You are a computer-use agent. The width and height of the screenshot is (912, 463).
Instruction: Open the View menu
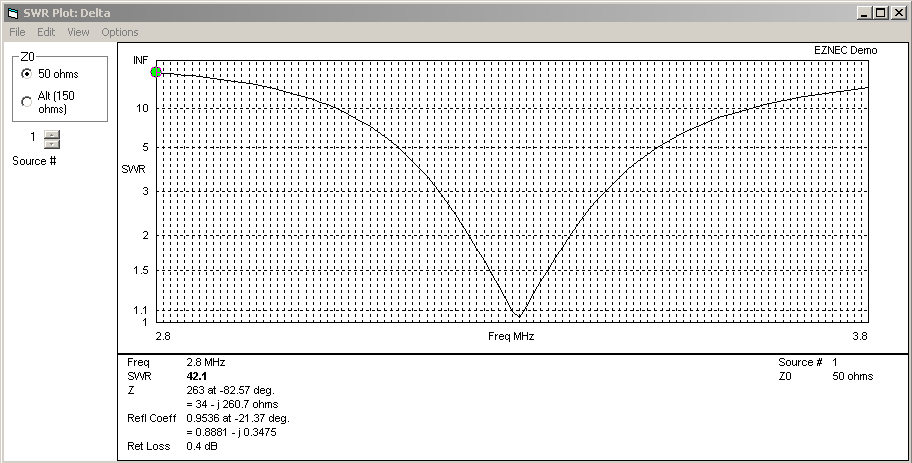coord(78,32)
